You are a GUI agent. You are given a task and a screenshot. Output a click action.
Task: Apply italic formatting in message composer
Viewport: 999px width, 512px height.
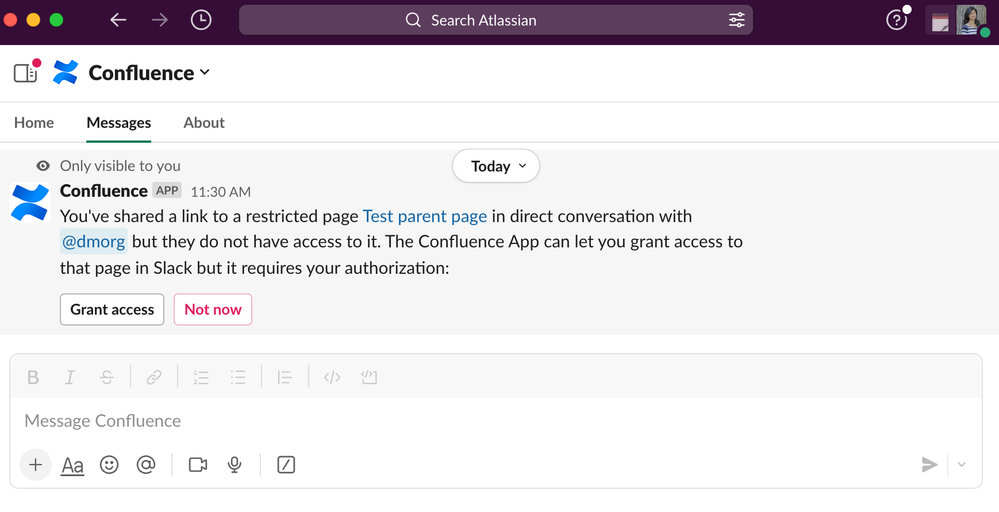(x=70, y=377)
